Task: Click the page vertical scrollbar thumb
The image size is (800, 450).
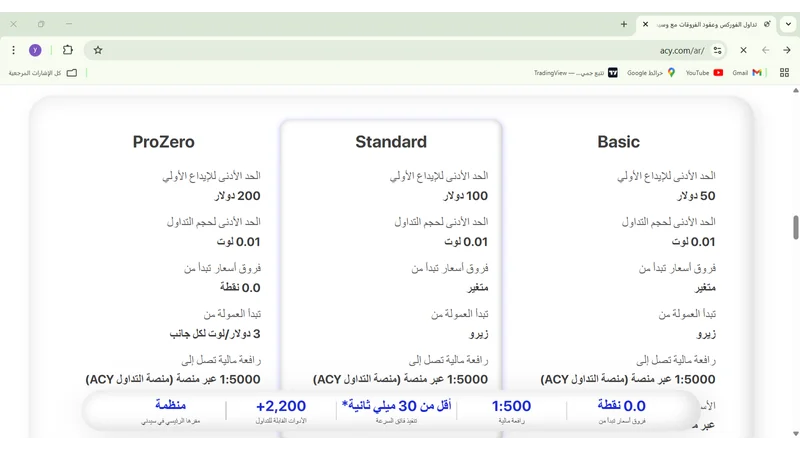Action: pyautogui.click(x=795, y=228)
